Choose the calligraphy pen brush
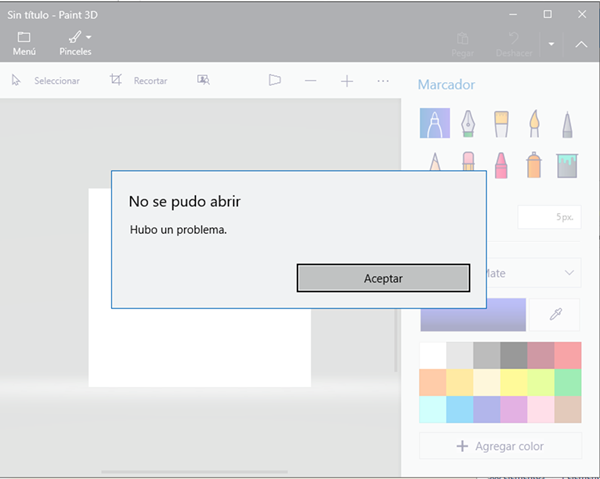 click(x=468, y=124)
